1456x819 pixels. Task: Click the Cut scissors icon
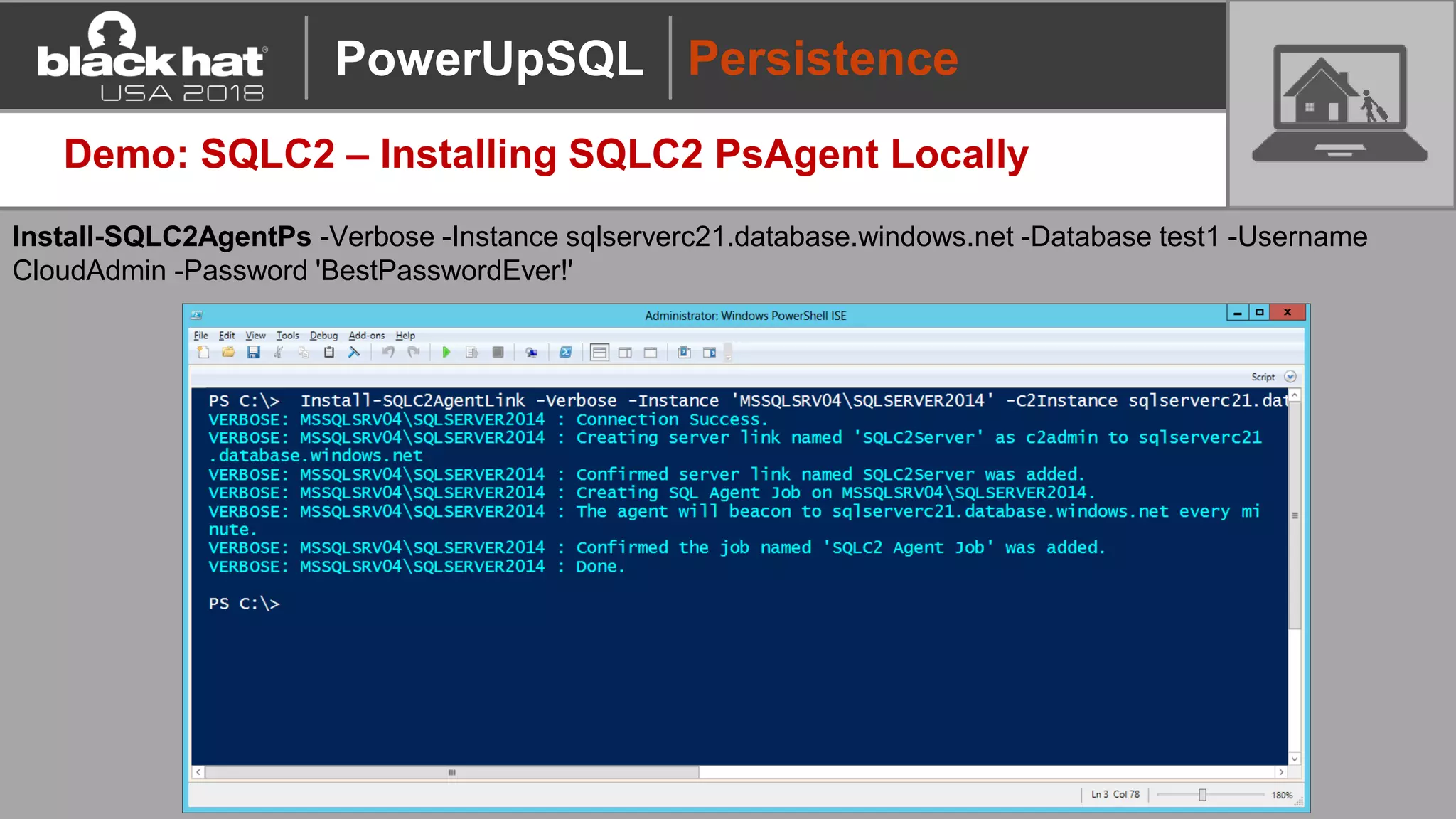click(279, 352)
